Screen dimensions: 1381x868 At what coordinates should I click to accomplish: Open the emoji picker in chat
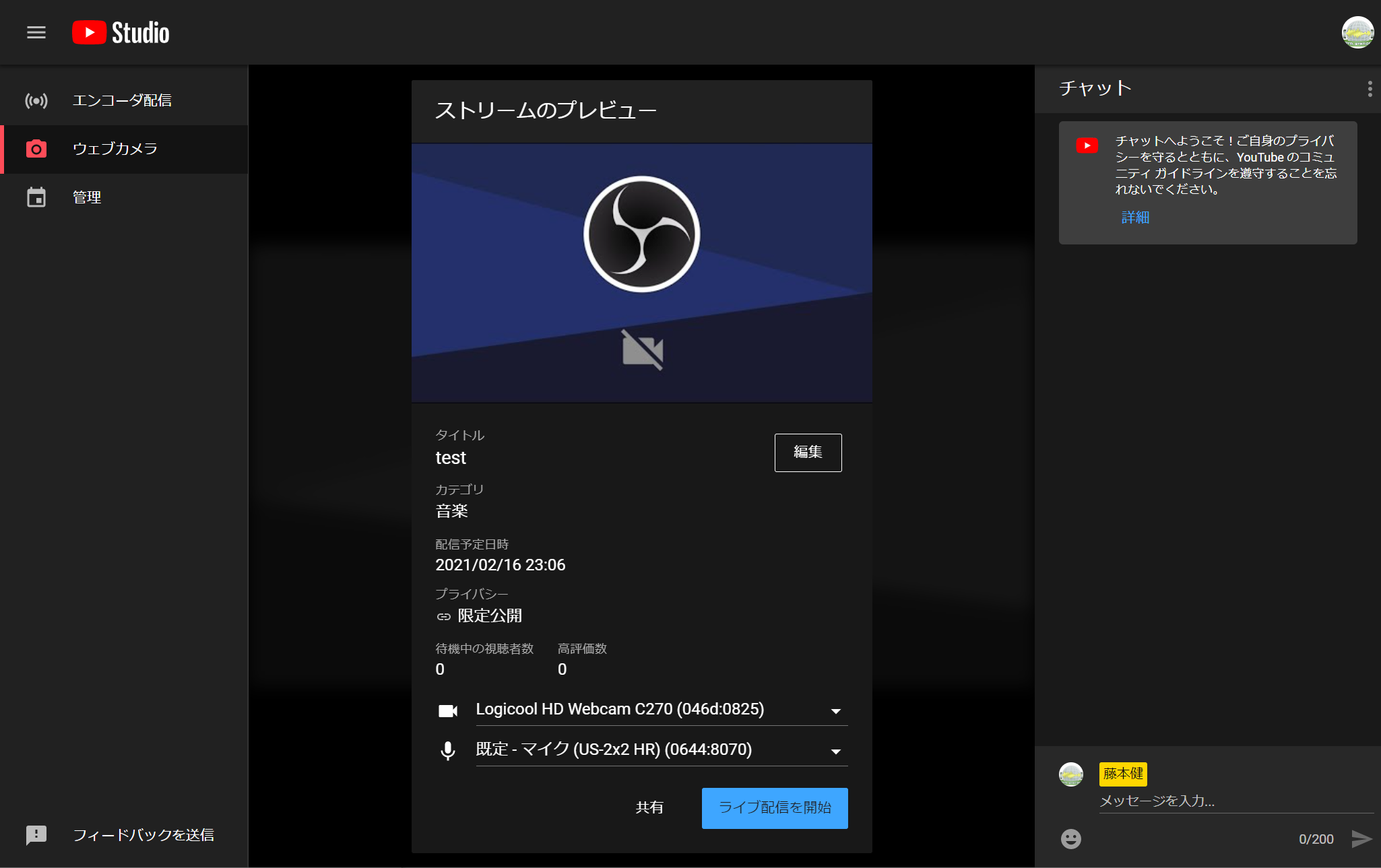(1071, 838)
